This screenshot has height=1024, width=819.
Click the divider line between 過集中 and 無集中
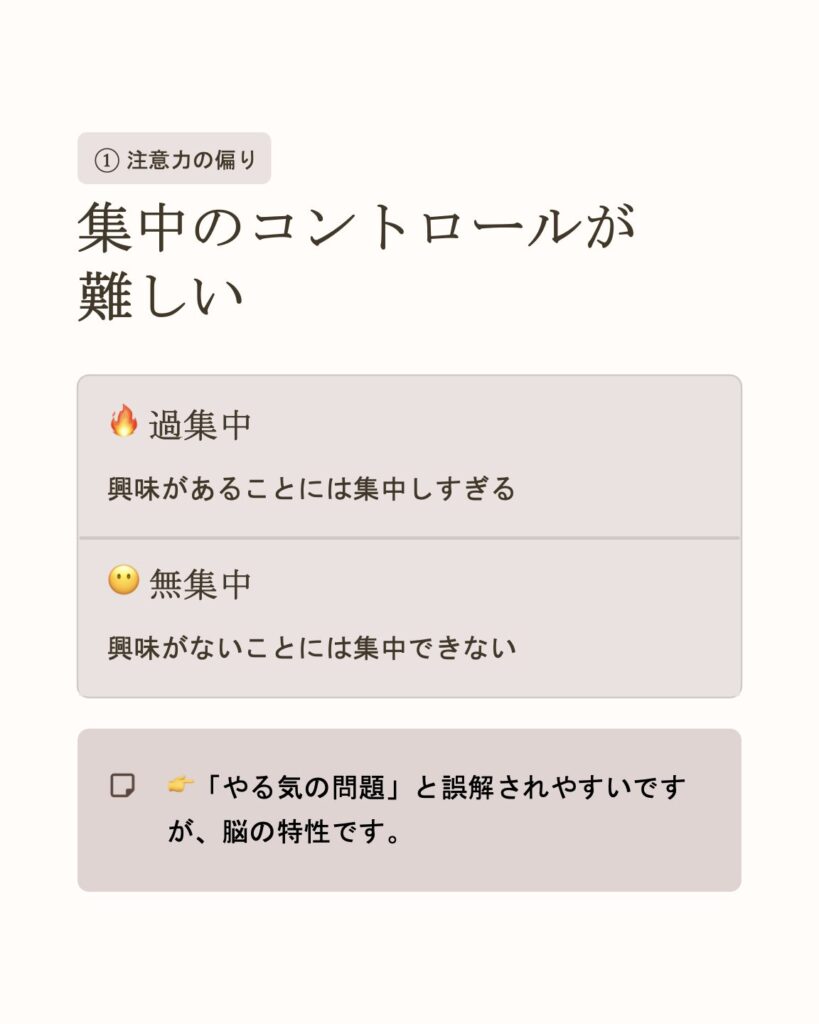pyautogui.click(x=409, y=538)
